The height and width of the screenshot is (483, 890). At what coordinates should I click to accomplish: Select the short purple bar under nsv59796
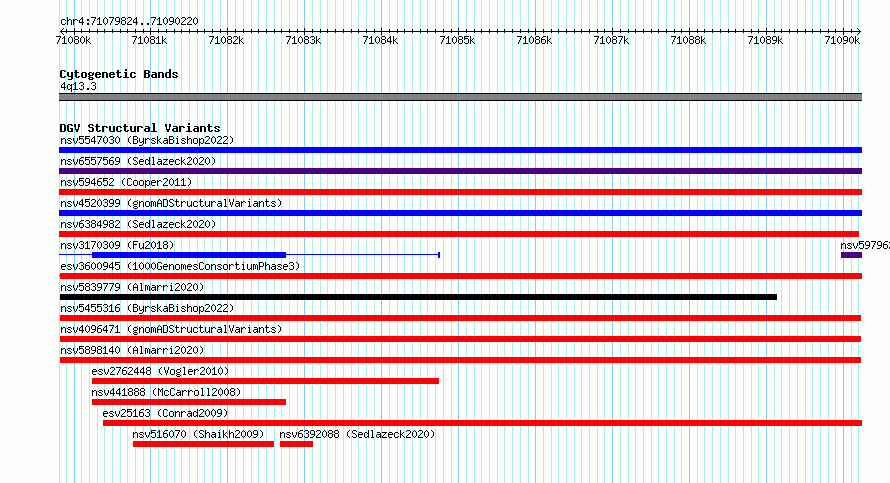tap(851, 255)
